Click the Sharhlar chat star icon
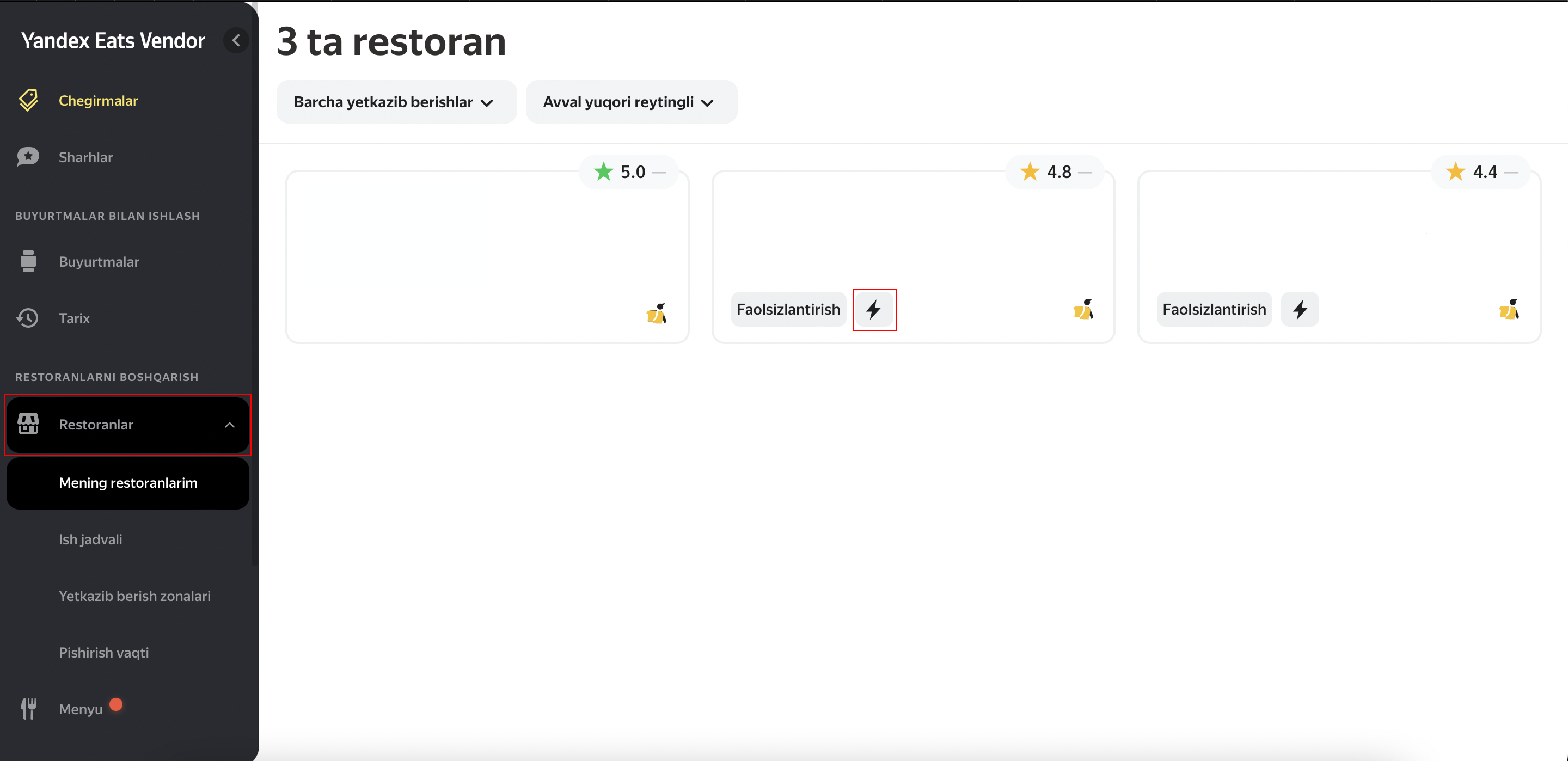The image size is (1568, 761). (28, 157)
